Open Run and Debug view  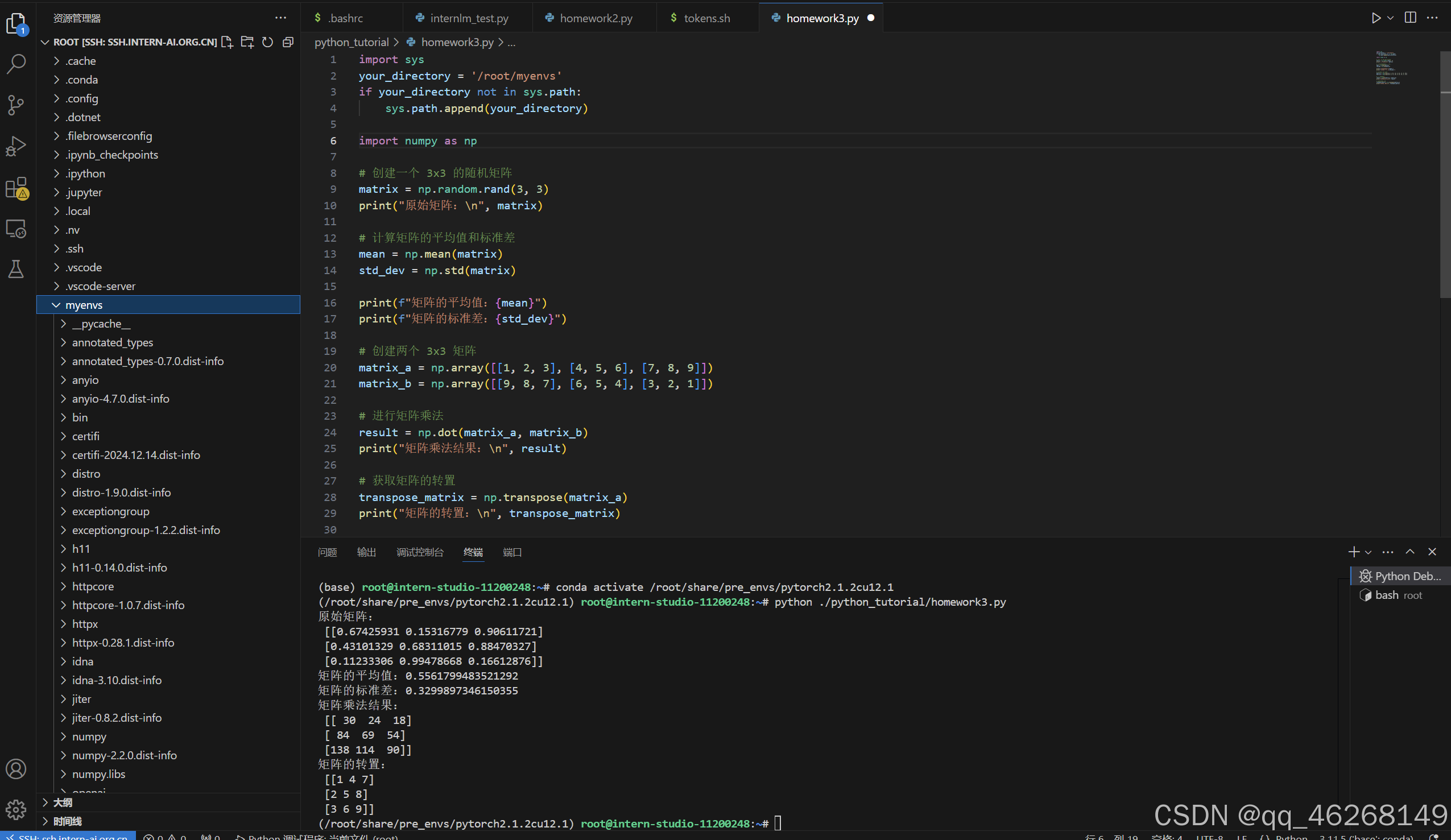[x=16, y=146]
